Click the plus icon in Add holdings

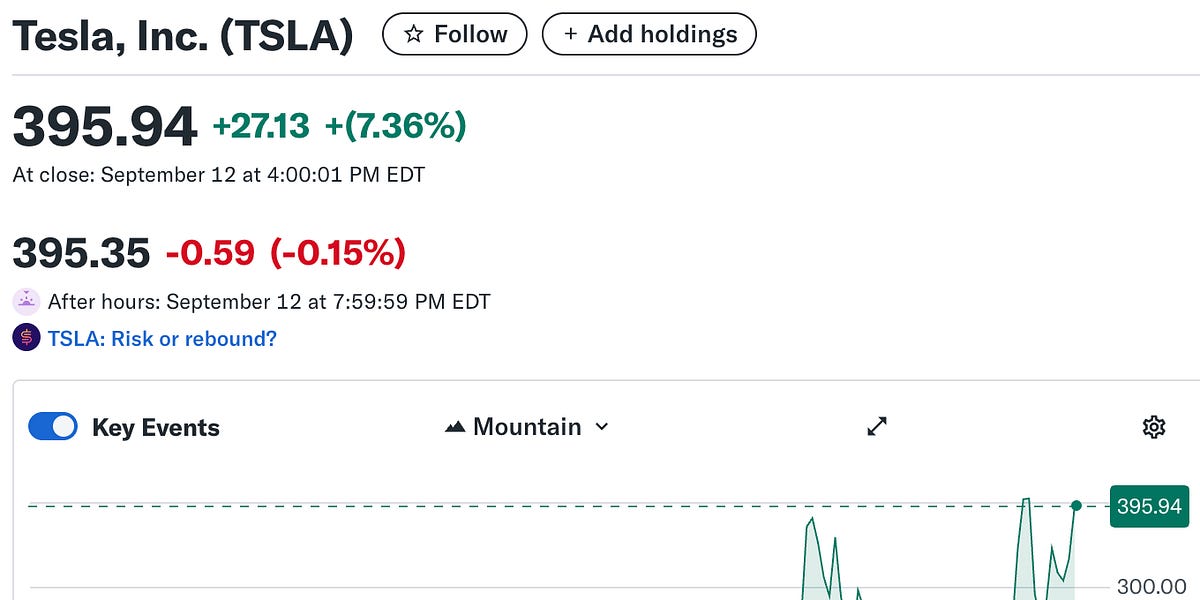click(571, 34)
